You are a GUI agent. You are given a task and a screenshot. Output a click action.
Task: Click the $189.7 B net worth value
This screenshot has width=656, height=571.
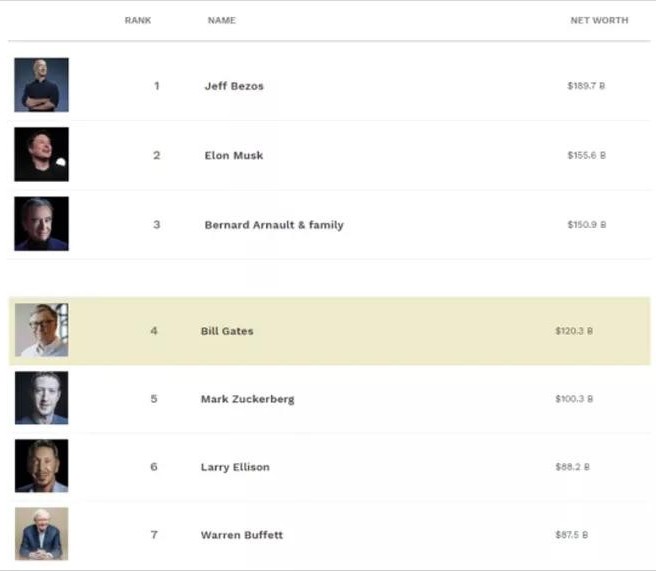click(586, 86)
